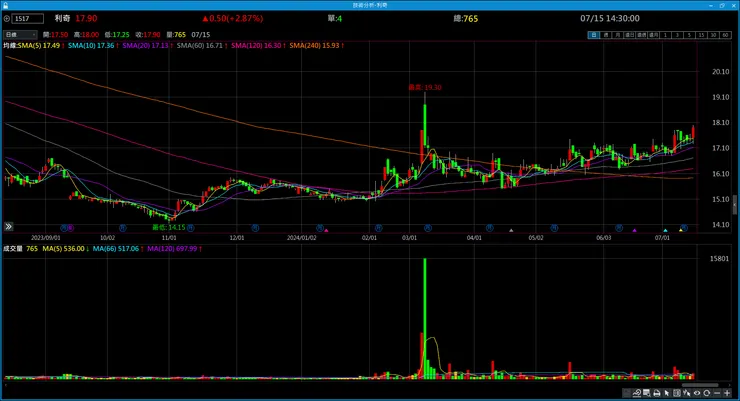Click the lock icon in the title bar

click(5, 5)
